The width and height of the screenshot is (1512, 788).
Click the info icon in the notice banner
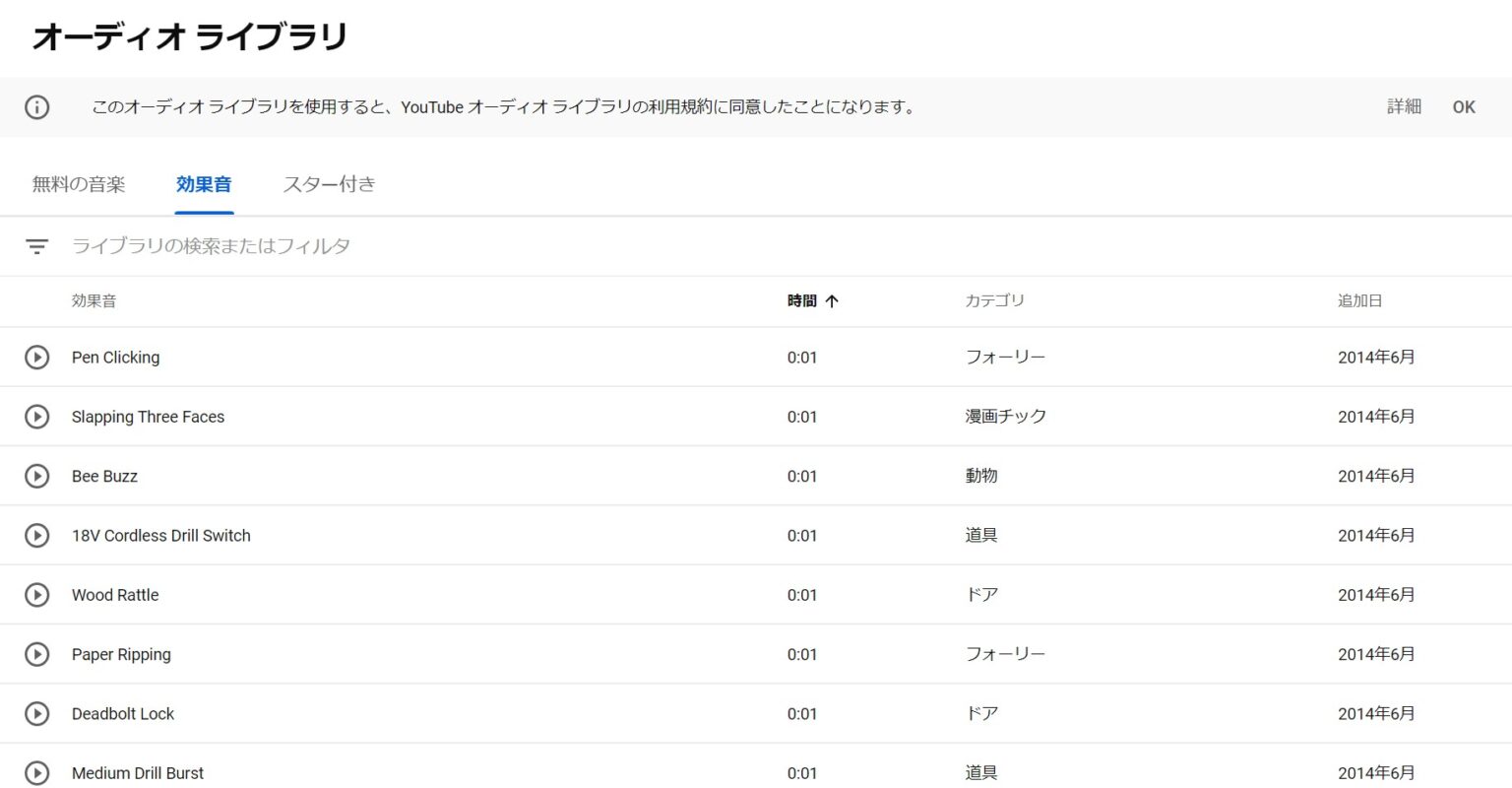click(x=36, y=107)
